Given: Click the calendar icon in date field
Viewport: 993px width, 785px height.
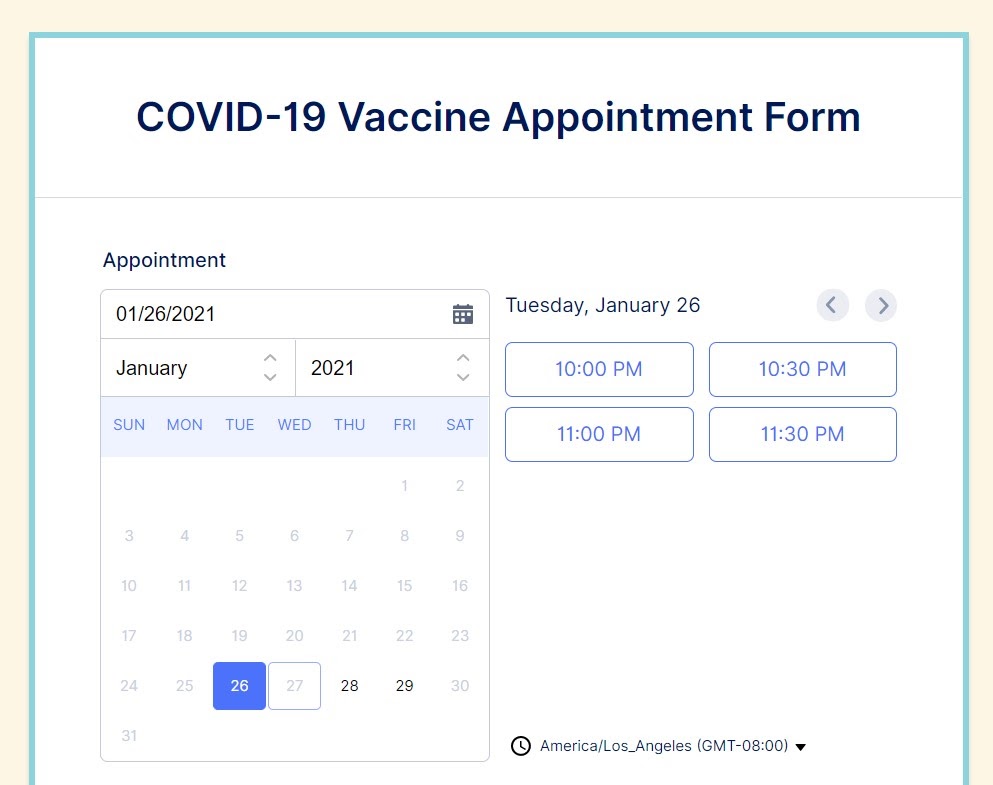Looking at the screenshot, I should tap(462, 314).
